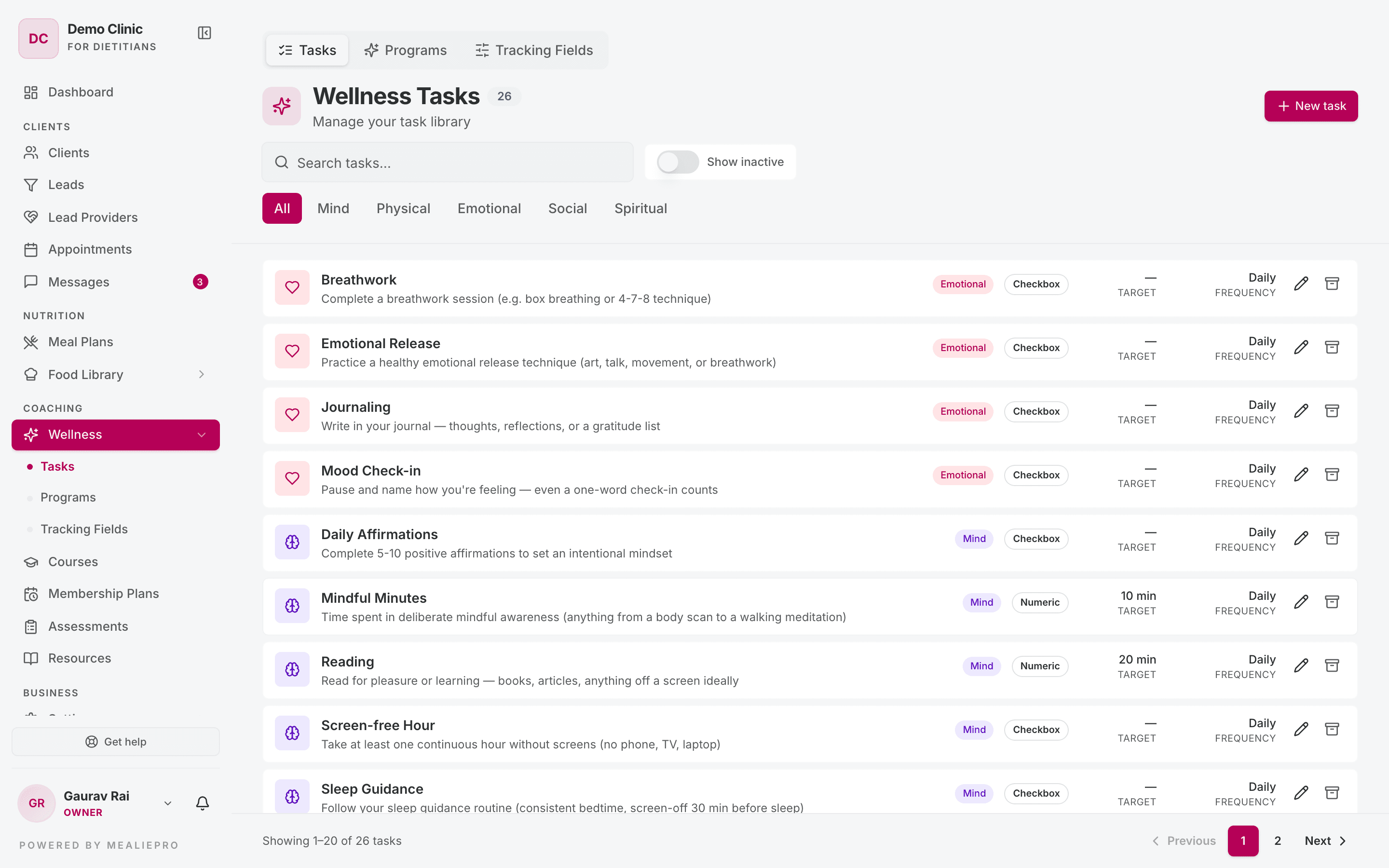Viewport: 1389px width, 868px height.
Task: Collapse the sidebar panel icon
Action: (204, 33)
